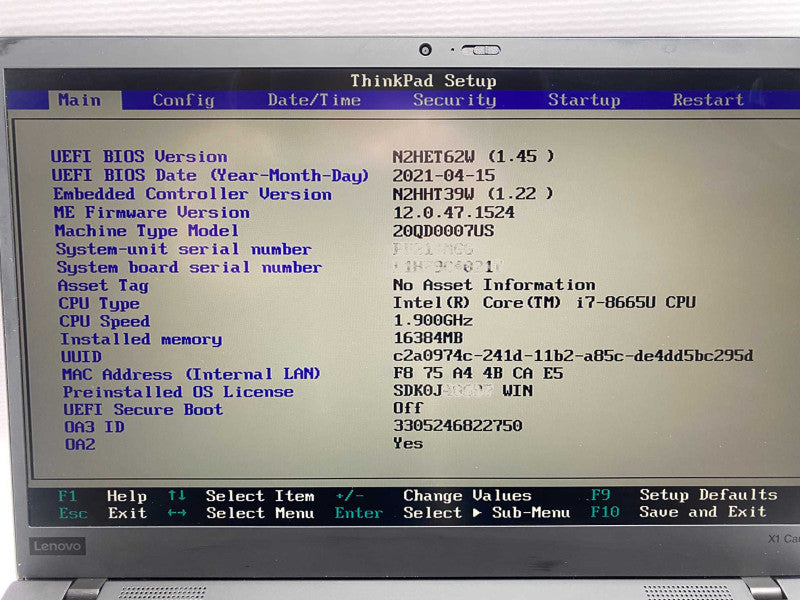
Task: Select Preinstalled OS License label
Action: point(178,392)
